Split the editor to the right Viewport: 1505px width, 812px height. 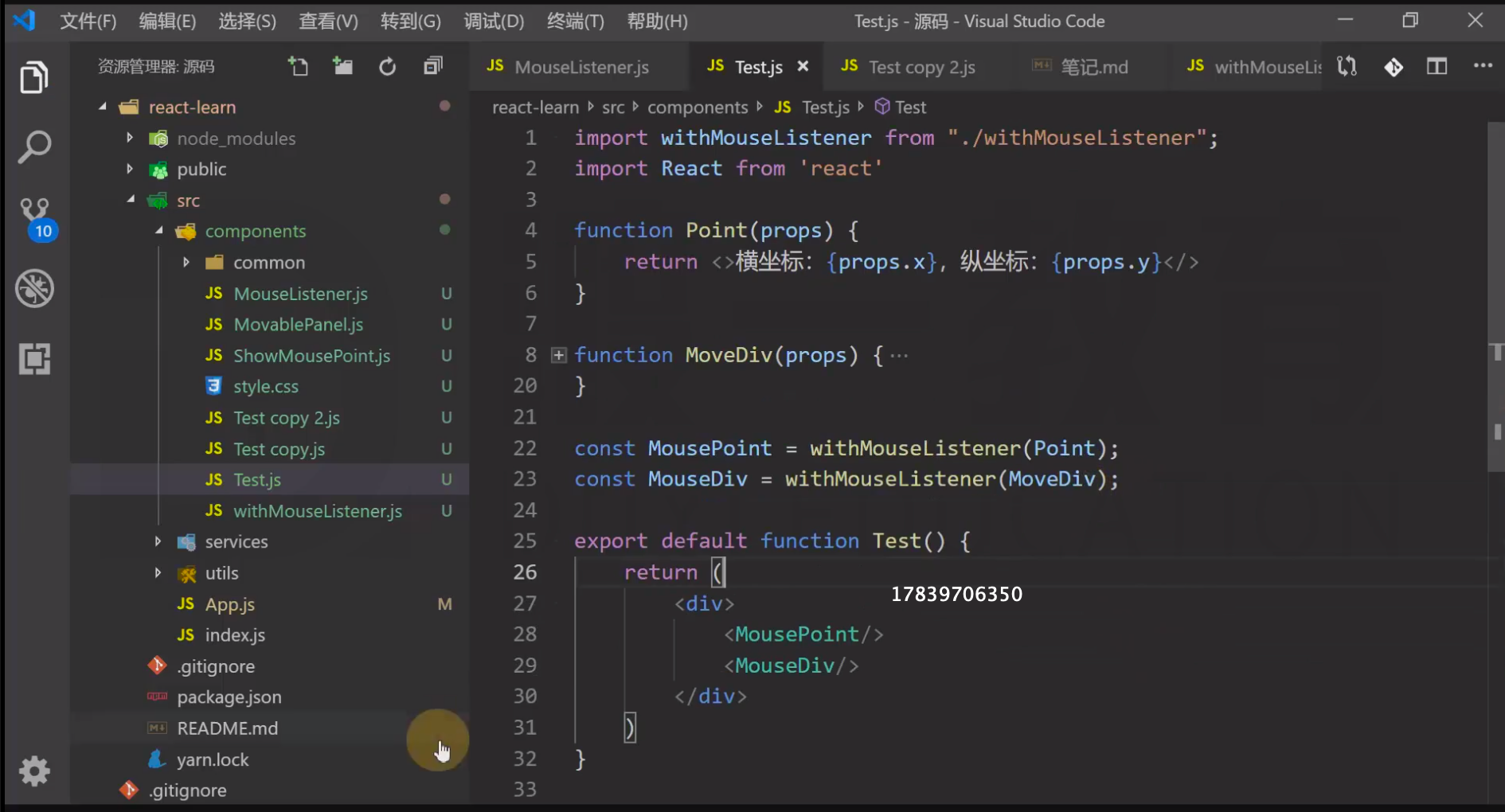pyautogui.click(x=1437, y=67)
